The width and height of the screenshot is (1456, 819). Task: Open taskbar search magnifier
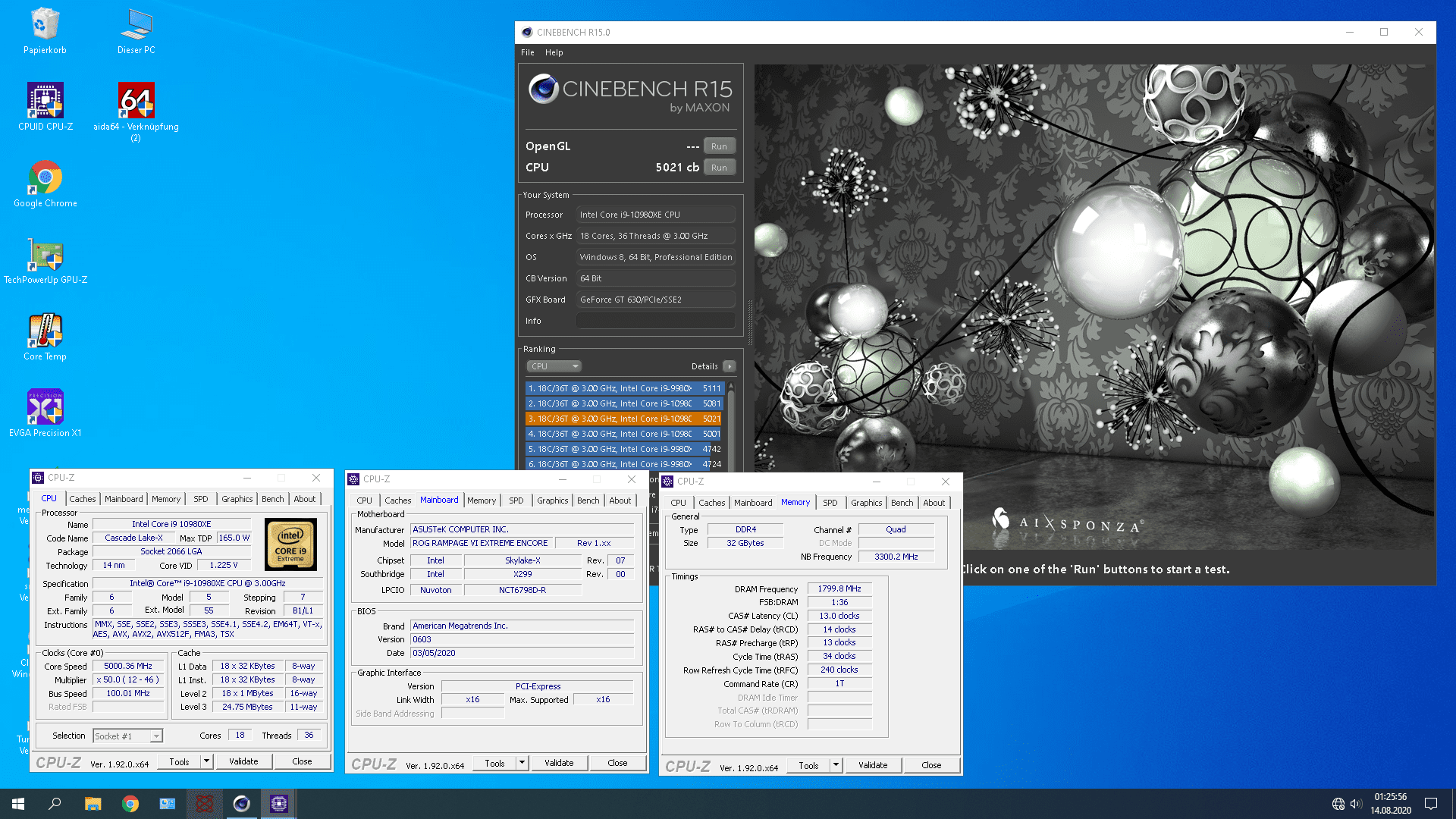tap(55, 804)
